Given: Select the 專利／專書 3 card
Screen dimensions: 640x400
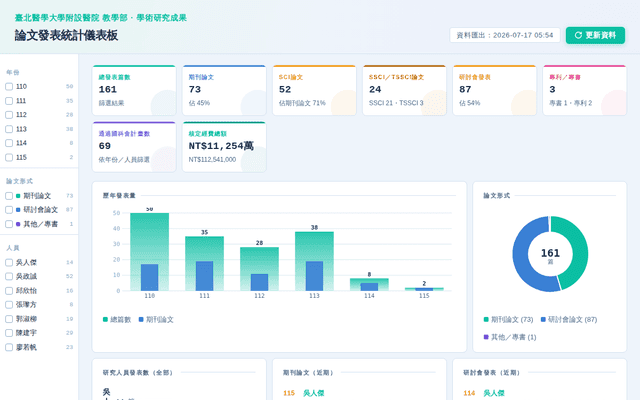Looking at the screenshot, I should pos(584,90).
